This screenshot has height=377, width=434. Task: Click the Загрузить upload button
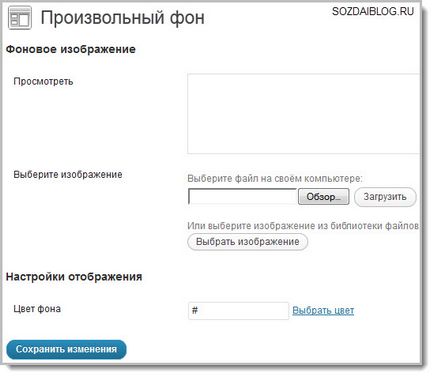[385, 197]
